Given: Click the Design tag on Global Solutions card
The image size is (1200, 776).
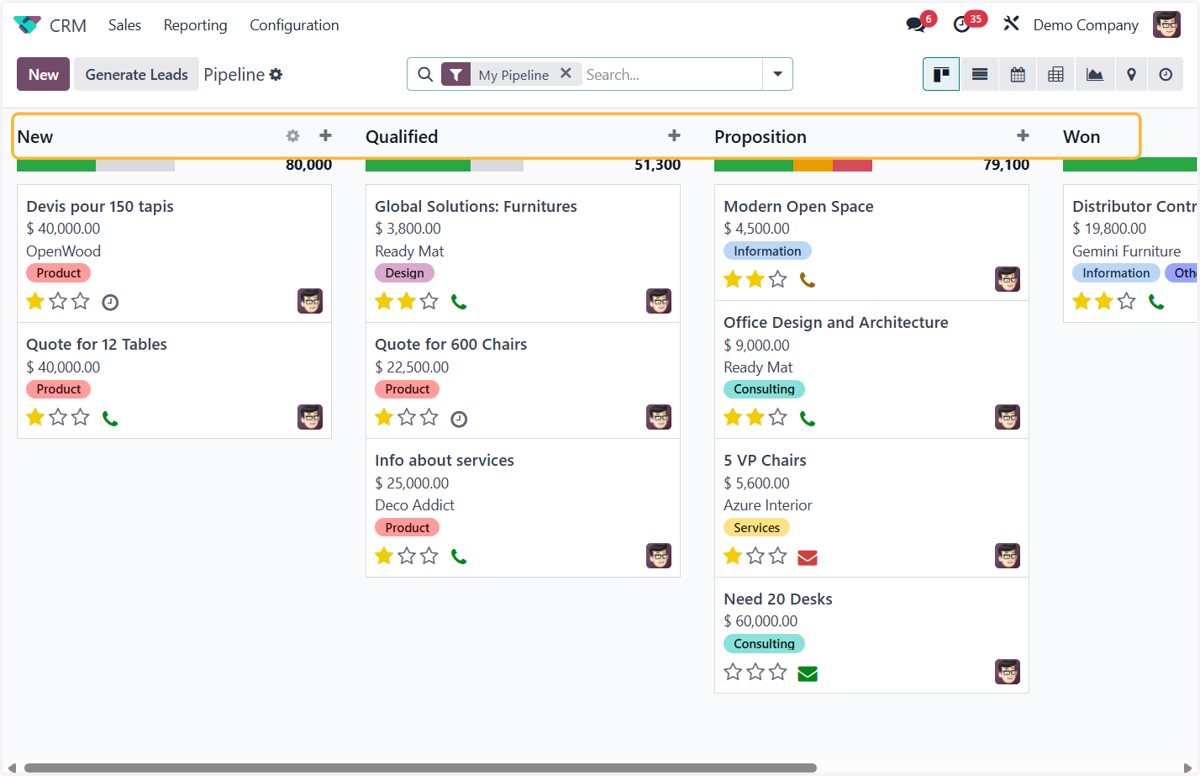Looking at the screenshot, I should (404, 273).
